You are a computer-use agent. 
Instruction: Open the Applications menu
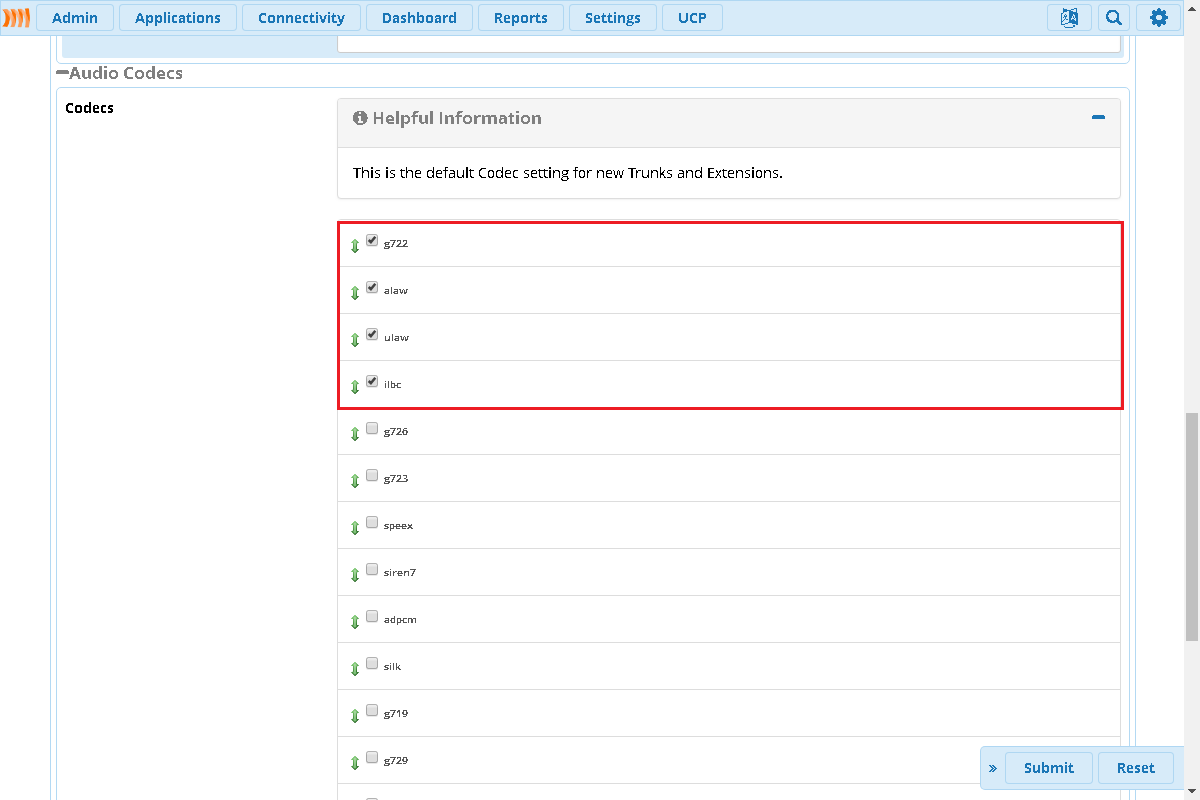[x=178, y=18]
